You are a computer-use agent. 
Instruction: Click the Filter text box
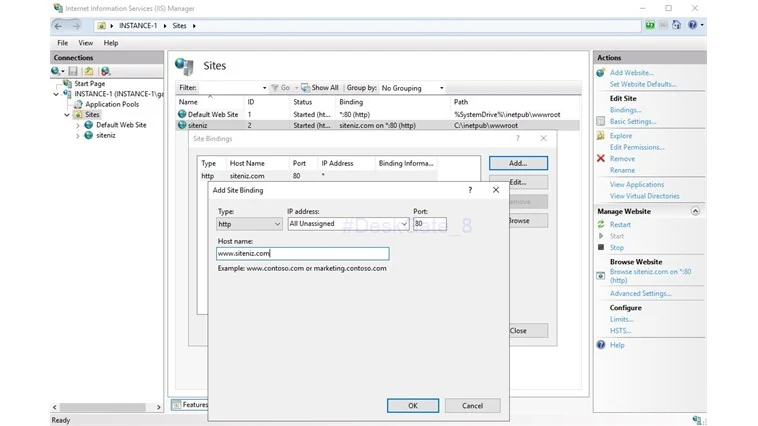pyautogui.click(x=229, y=88)
